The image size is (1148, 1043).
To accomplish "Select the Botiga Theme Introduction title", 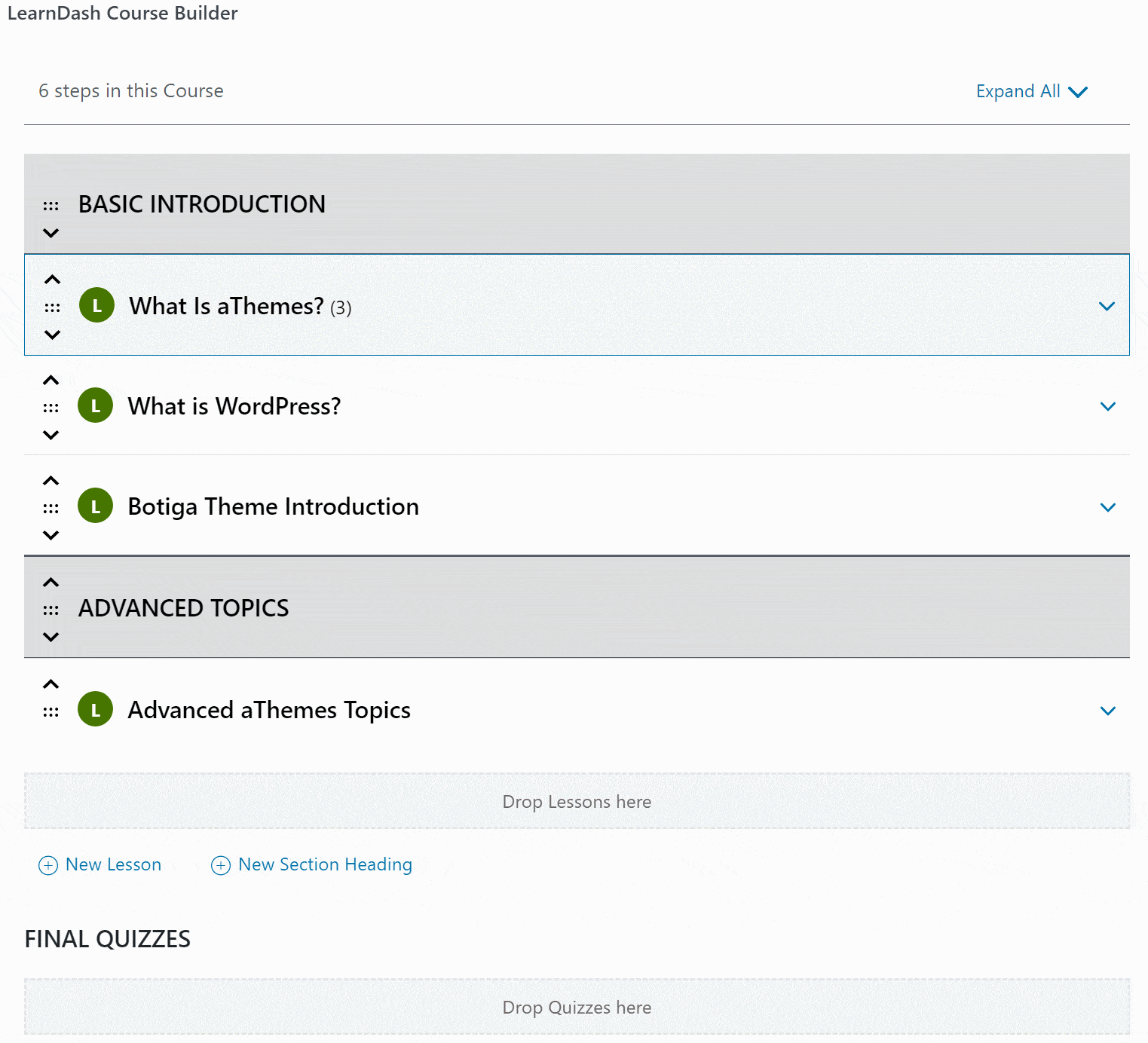I will [274, 506].
